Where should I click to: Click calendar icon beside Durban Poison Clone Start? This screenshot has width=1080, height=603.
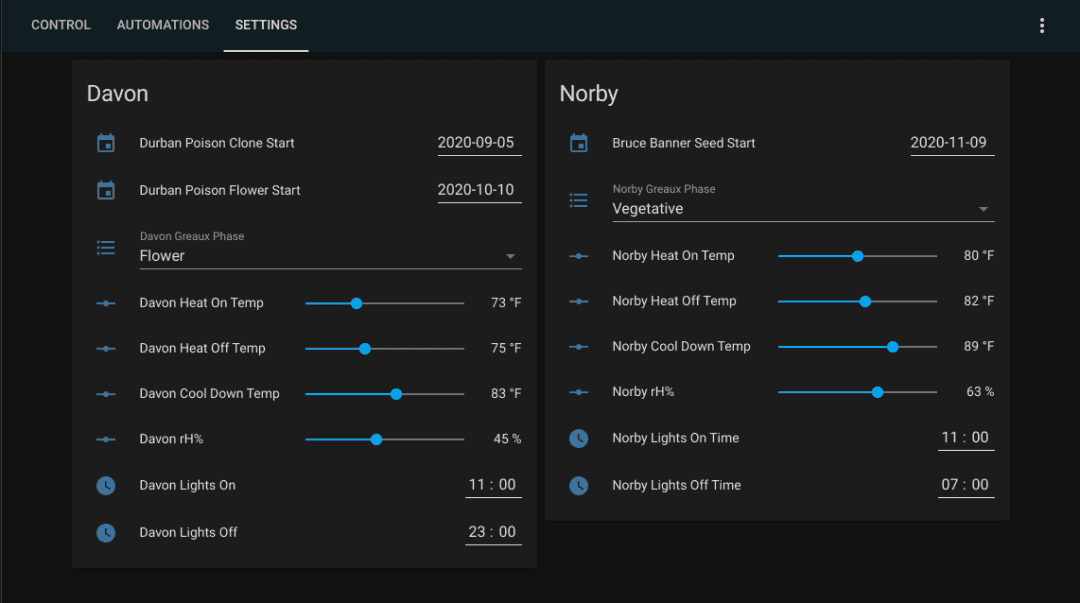click(106, 143)
